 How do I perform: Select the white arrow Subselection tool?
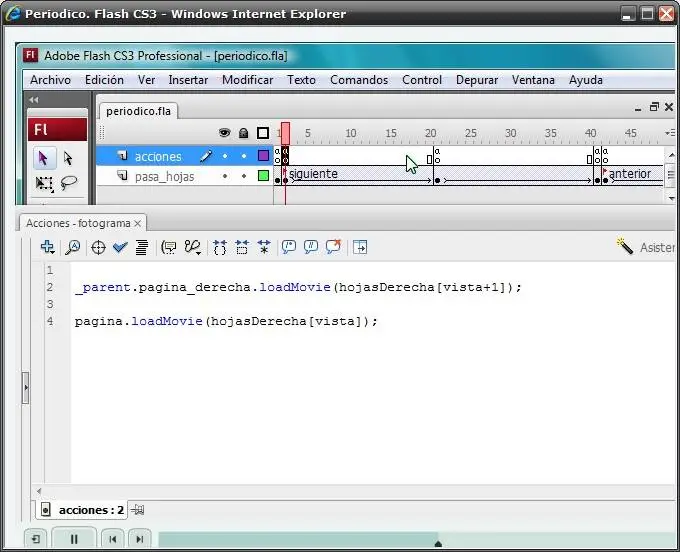[x=68, y=158]
